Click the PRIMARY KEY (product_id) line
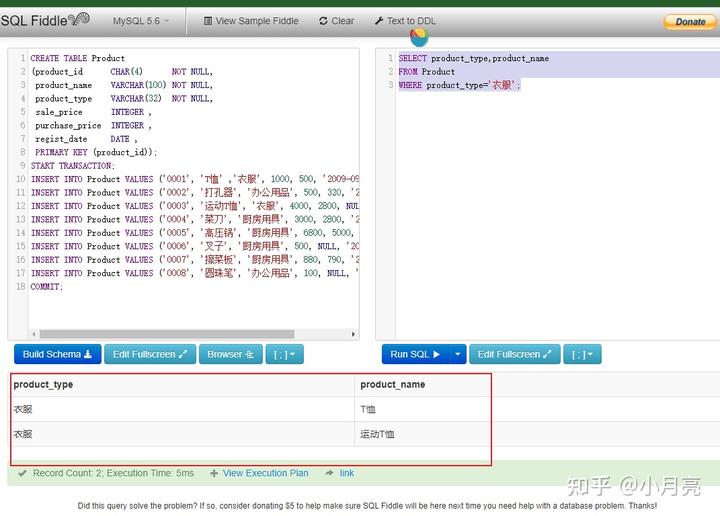 point(96,152)
